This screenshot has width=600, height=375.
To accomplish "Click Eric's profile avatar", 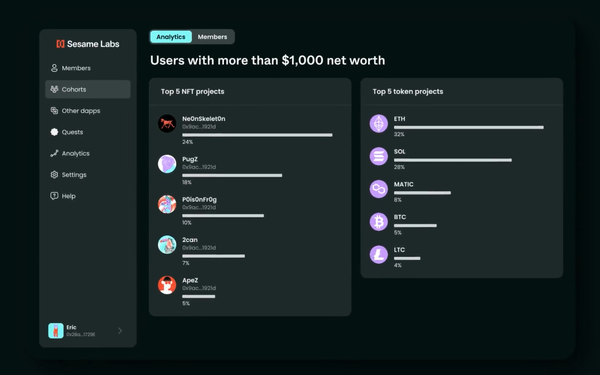I will tap(56, 331).
